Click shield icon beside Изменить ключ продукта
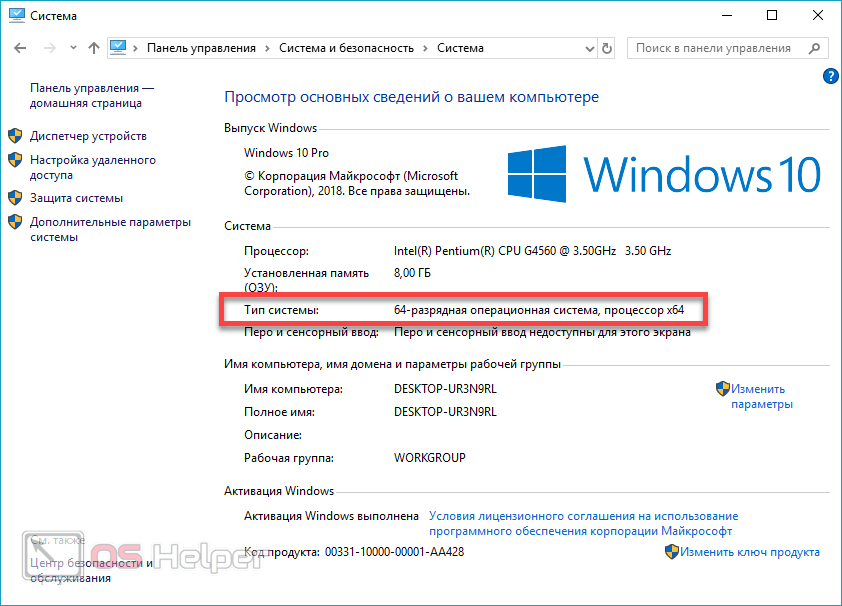 point(672,551)
